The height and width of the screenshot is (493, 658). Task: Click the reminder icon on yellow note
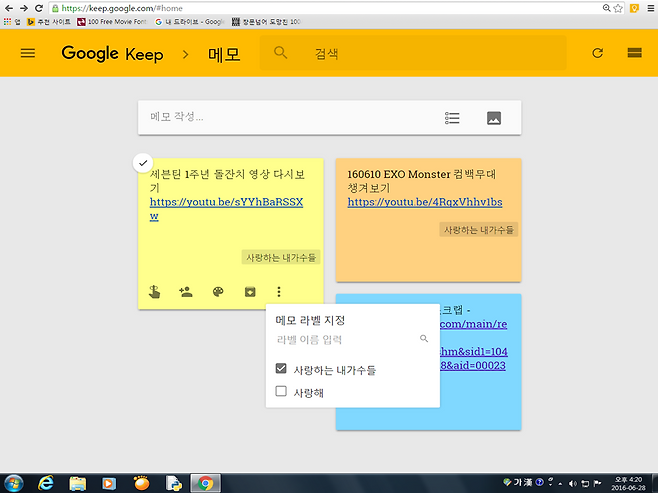coord(154,292)
